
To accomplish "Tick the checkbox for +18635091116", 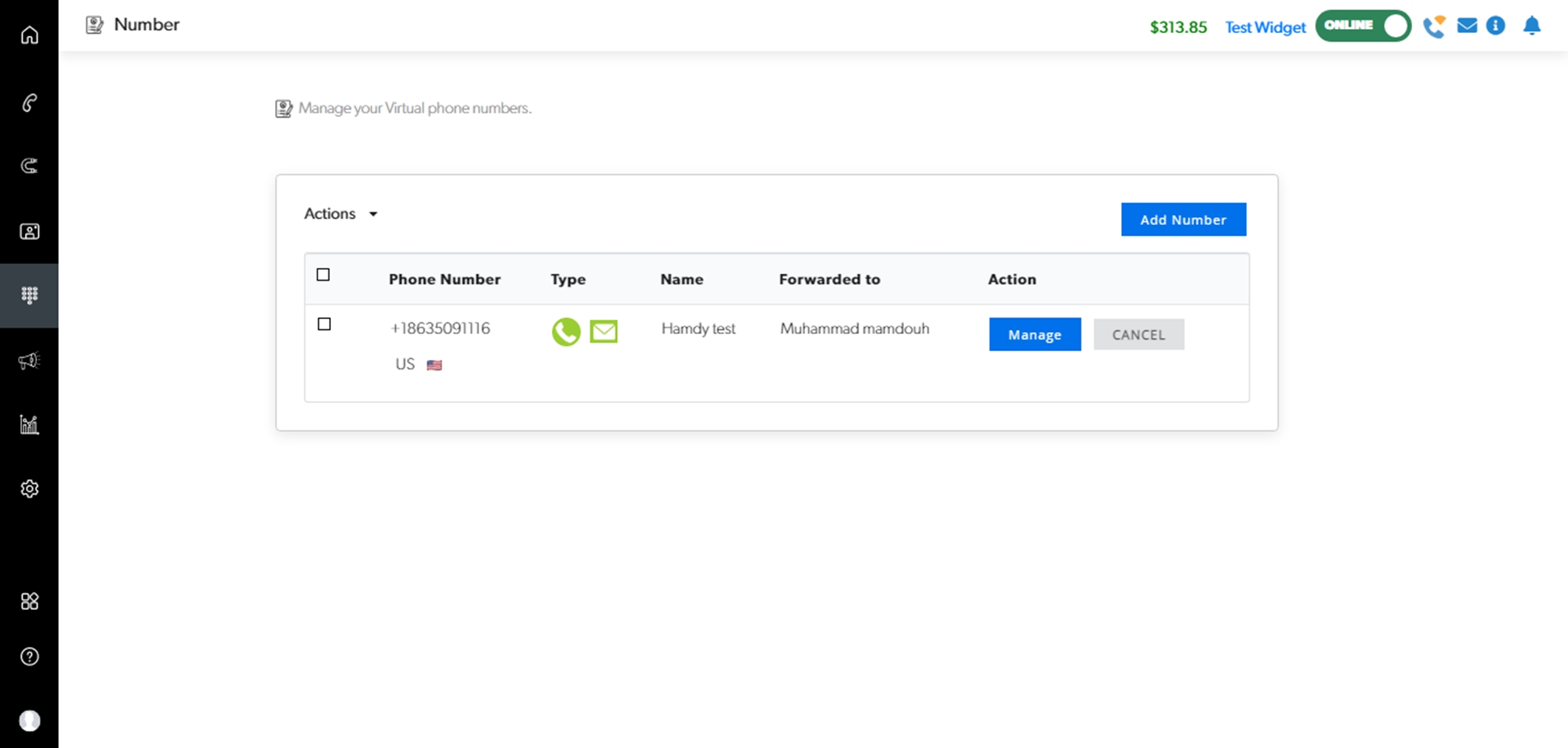I will [324, 324].
